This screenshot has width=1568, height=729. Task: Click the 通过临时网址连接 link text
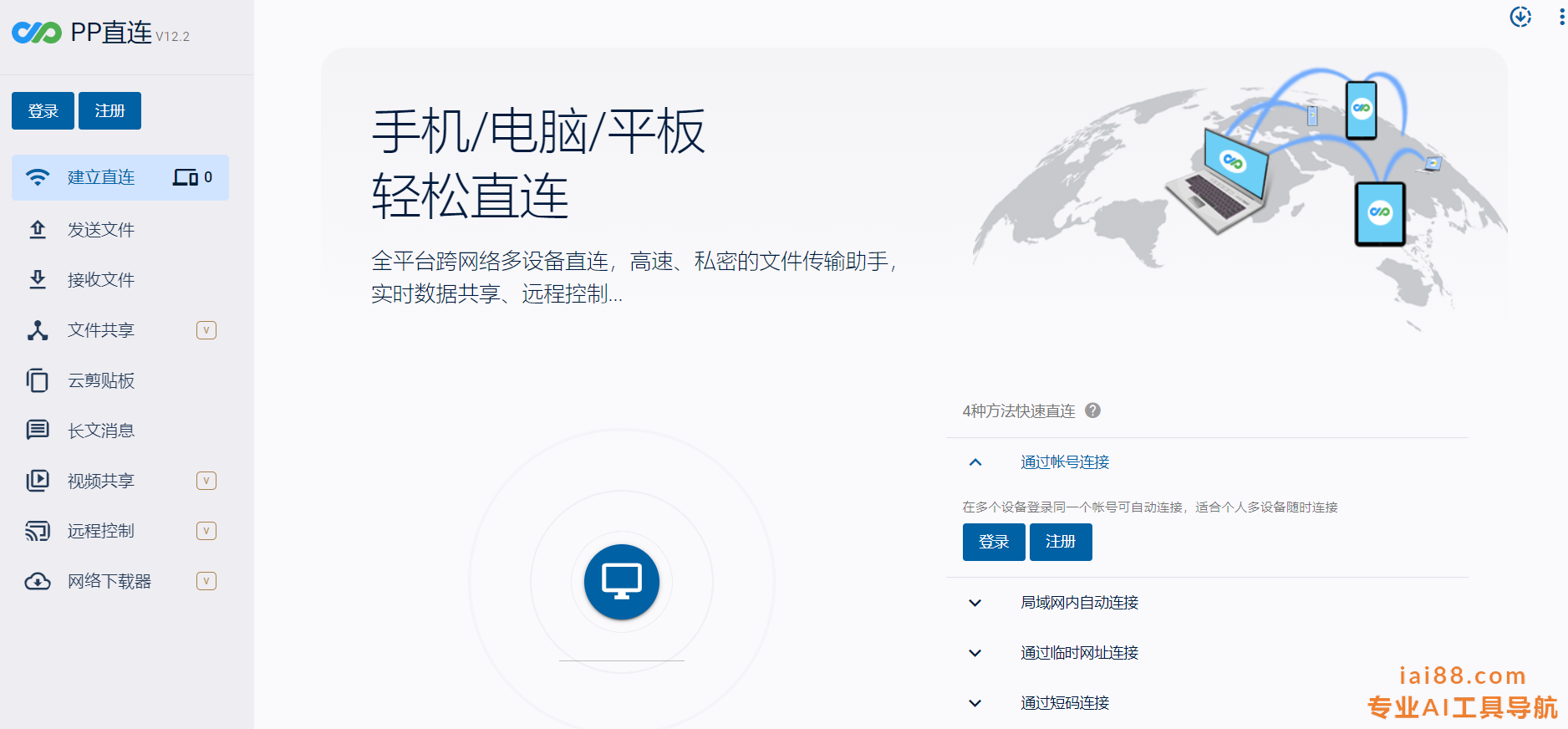tap(1079, 653)
